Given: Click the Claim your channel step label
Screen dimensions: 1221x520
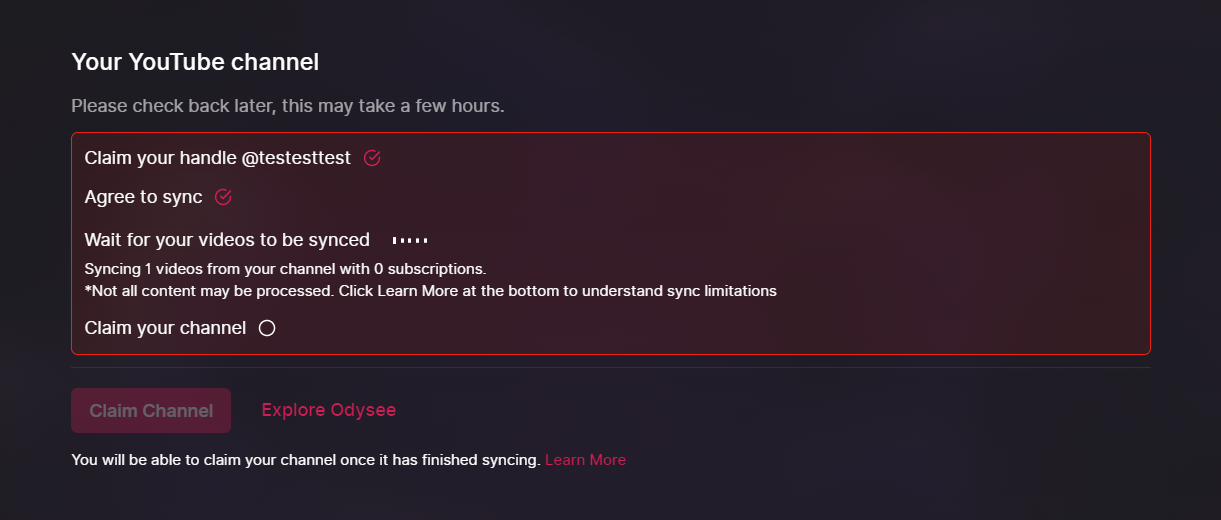Looking at the screenshot, I should [x=165, y=328].
